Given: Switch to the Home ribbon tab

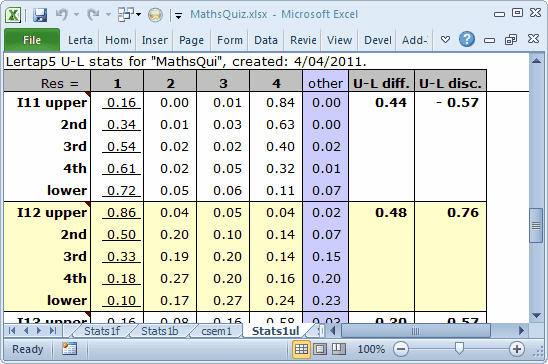Looking at the screenshot, I should [x=118, y=40].
